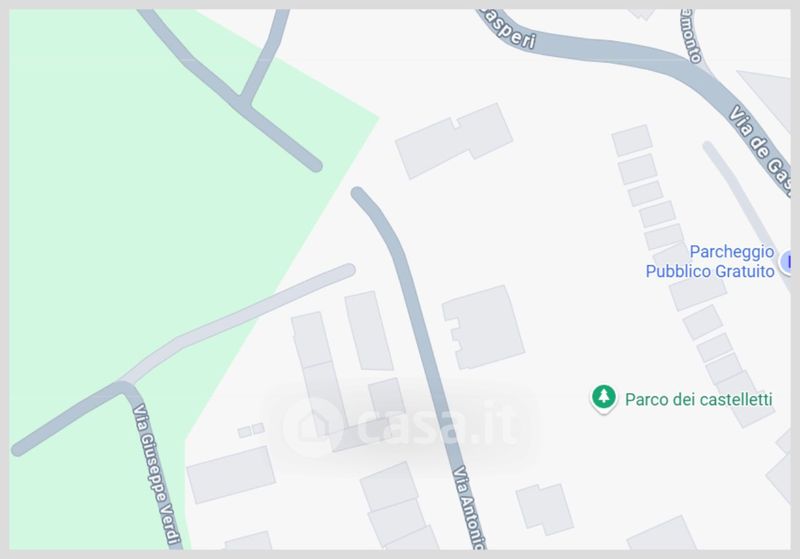Select the Via Antonio street label

pos(469,506)
